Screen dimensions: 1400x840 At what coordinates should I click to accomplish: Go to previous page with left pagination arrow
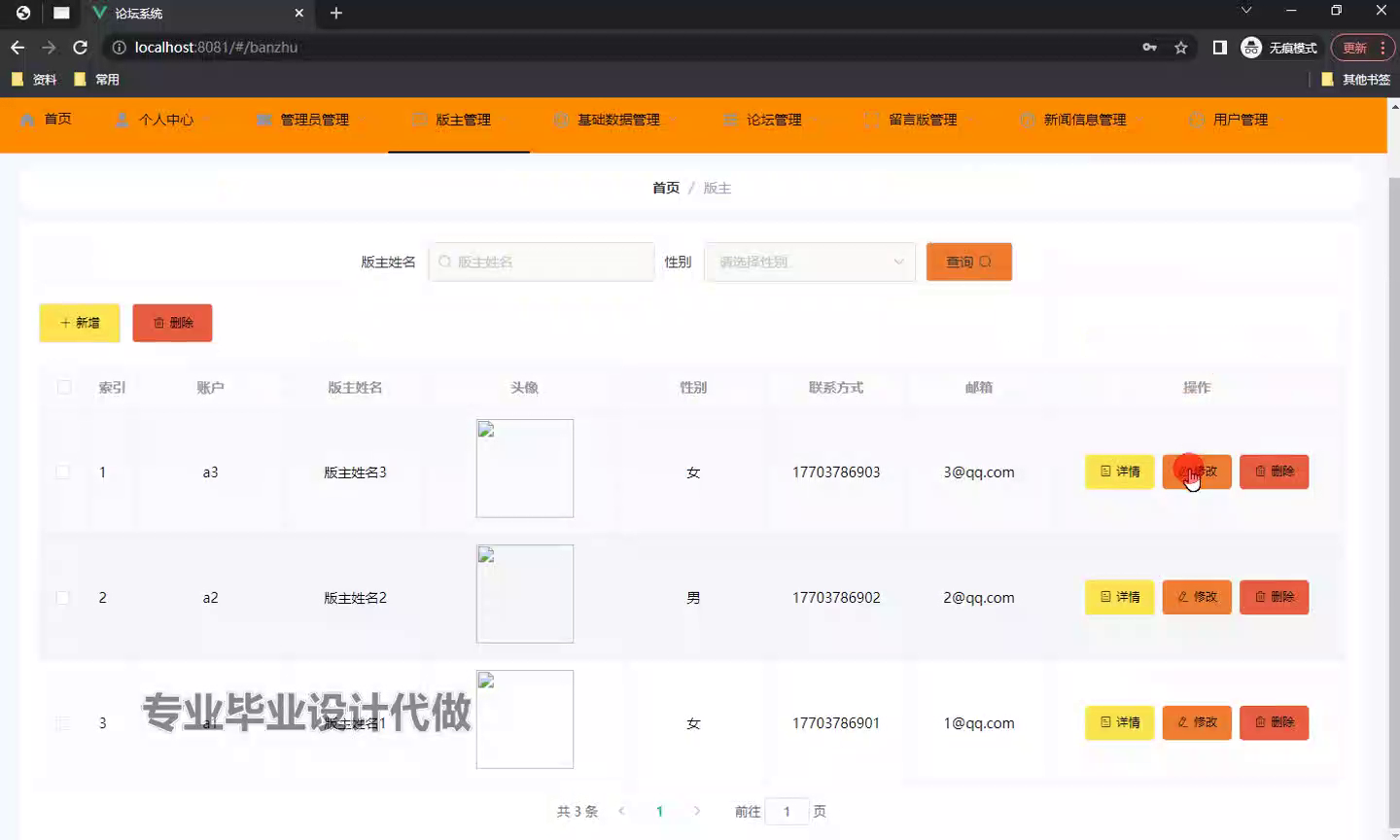[621, 811]
